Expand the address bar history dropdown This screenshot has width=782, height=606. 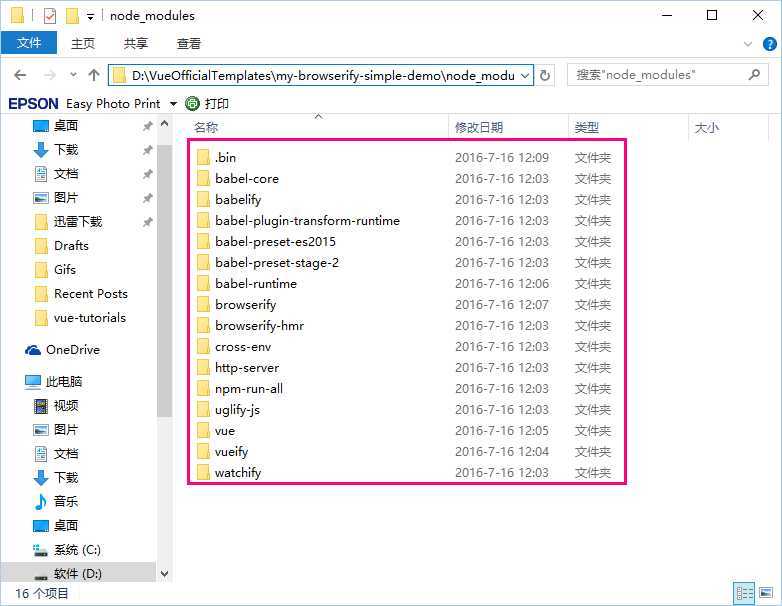(525, 76)
